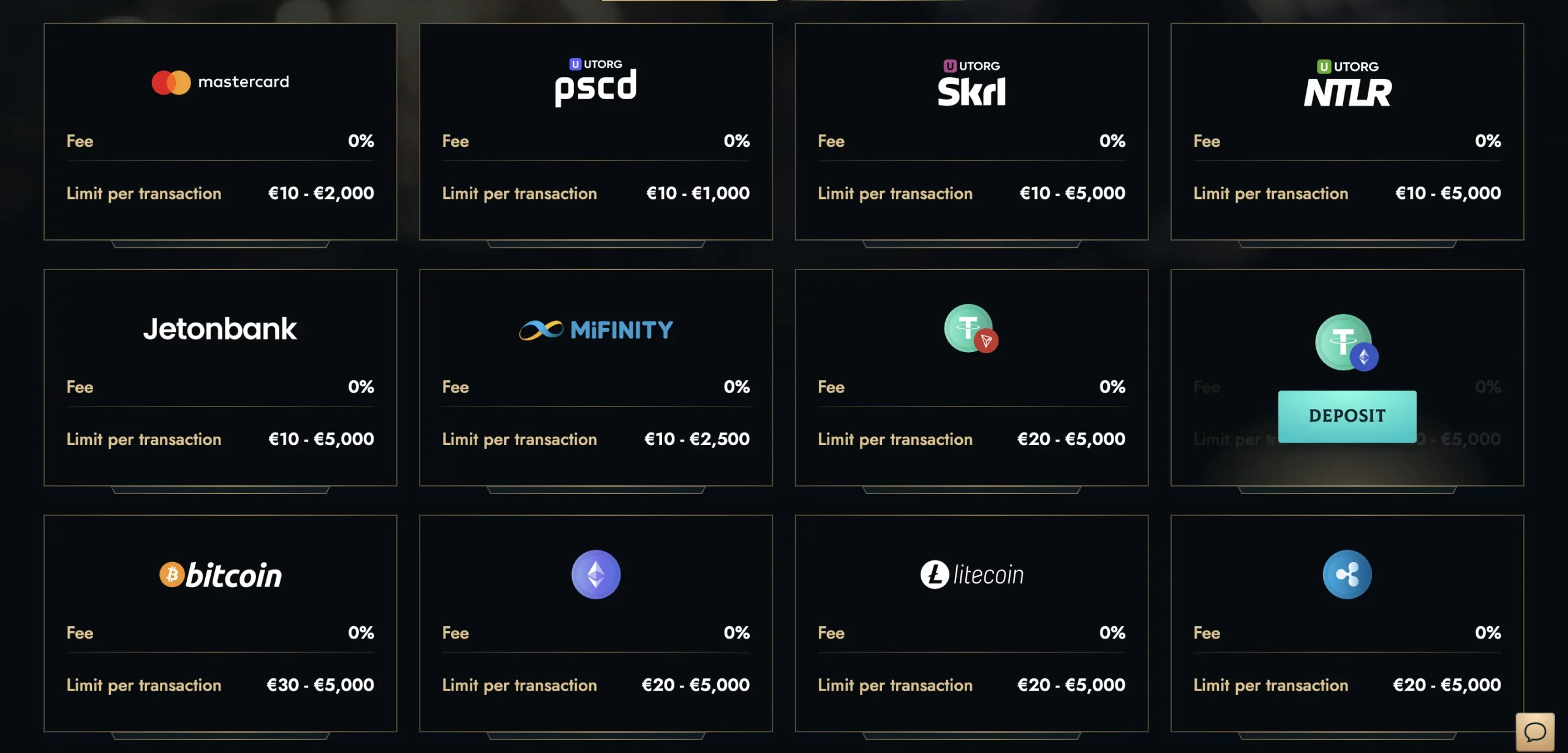This screenshot has width=1568, height=753.
Task: Pick the UTORG NTLR payment logo
Action: [x=1347, y=83]
